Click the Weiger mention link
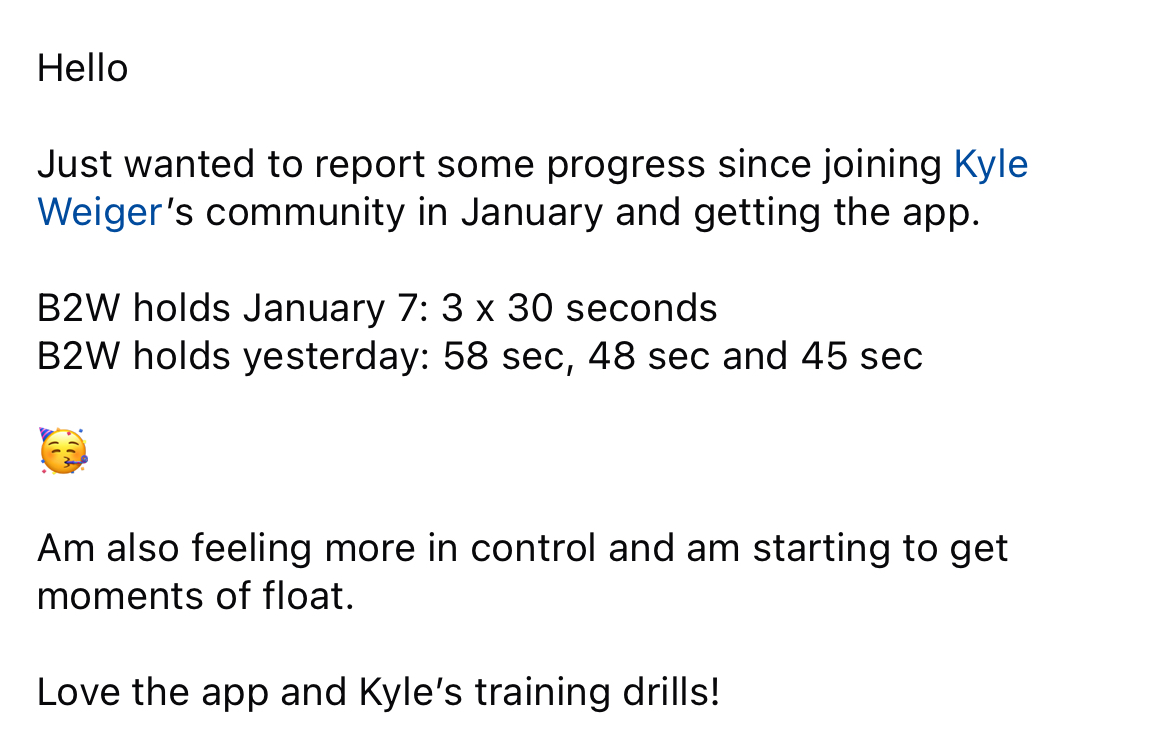The height and width of the screenshot is (739, 1170). 99,213
